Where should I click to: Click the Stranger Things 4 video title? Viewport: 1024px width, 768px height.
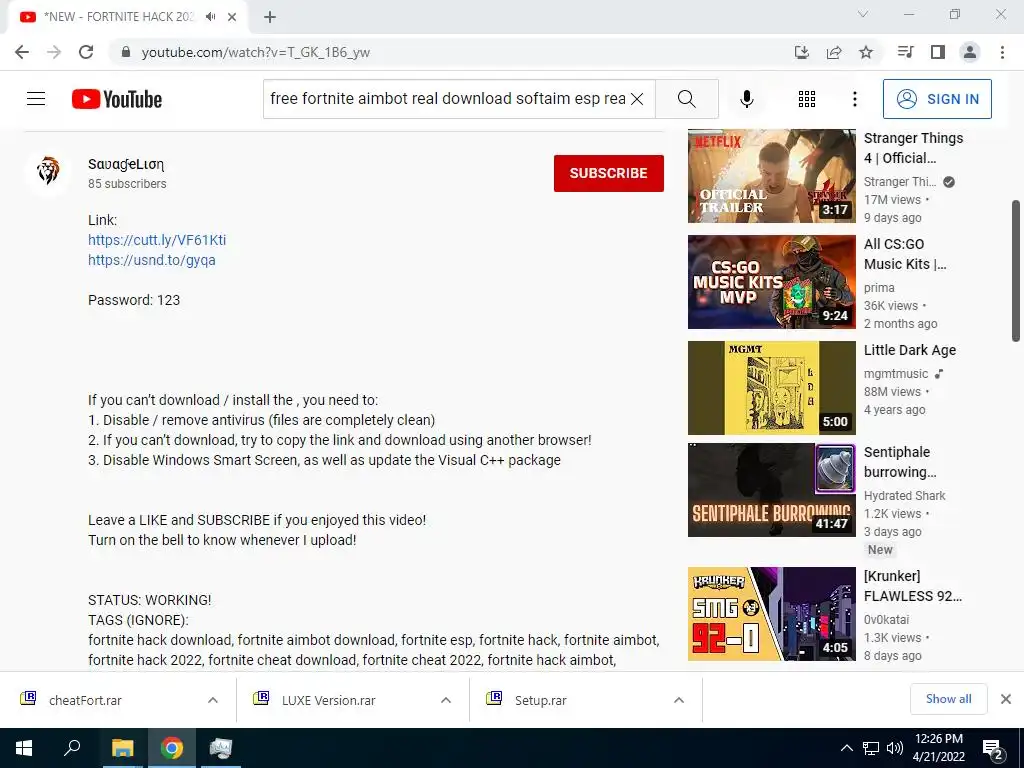[x=913, y=148]
